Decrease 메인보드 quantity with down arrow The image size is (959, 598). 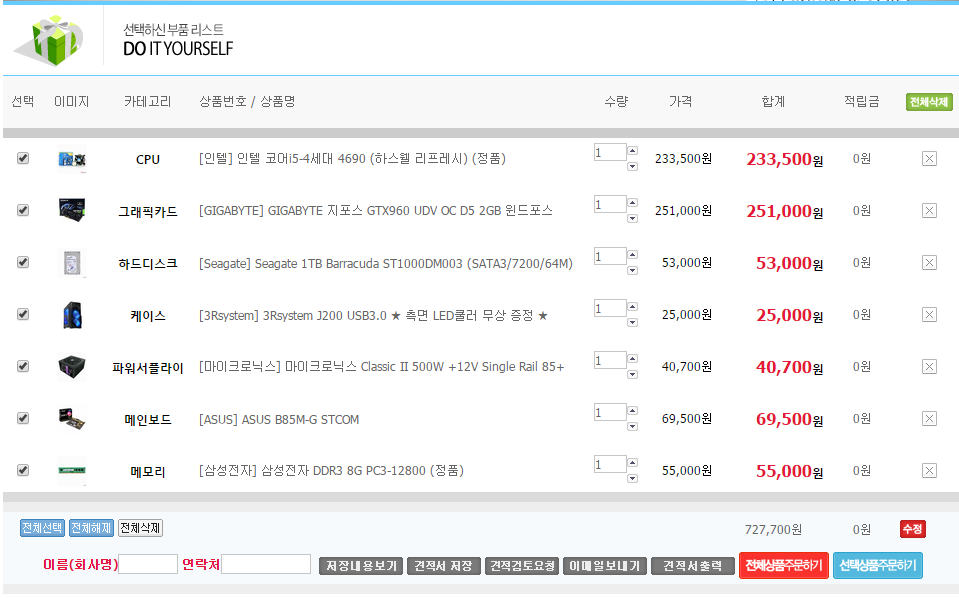[x=632, y=426]
